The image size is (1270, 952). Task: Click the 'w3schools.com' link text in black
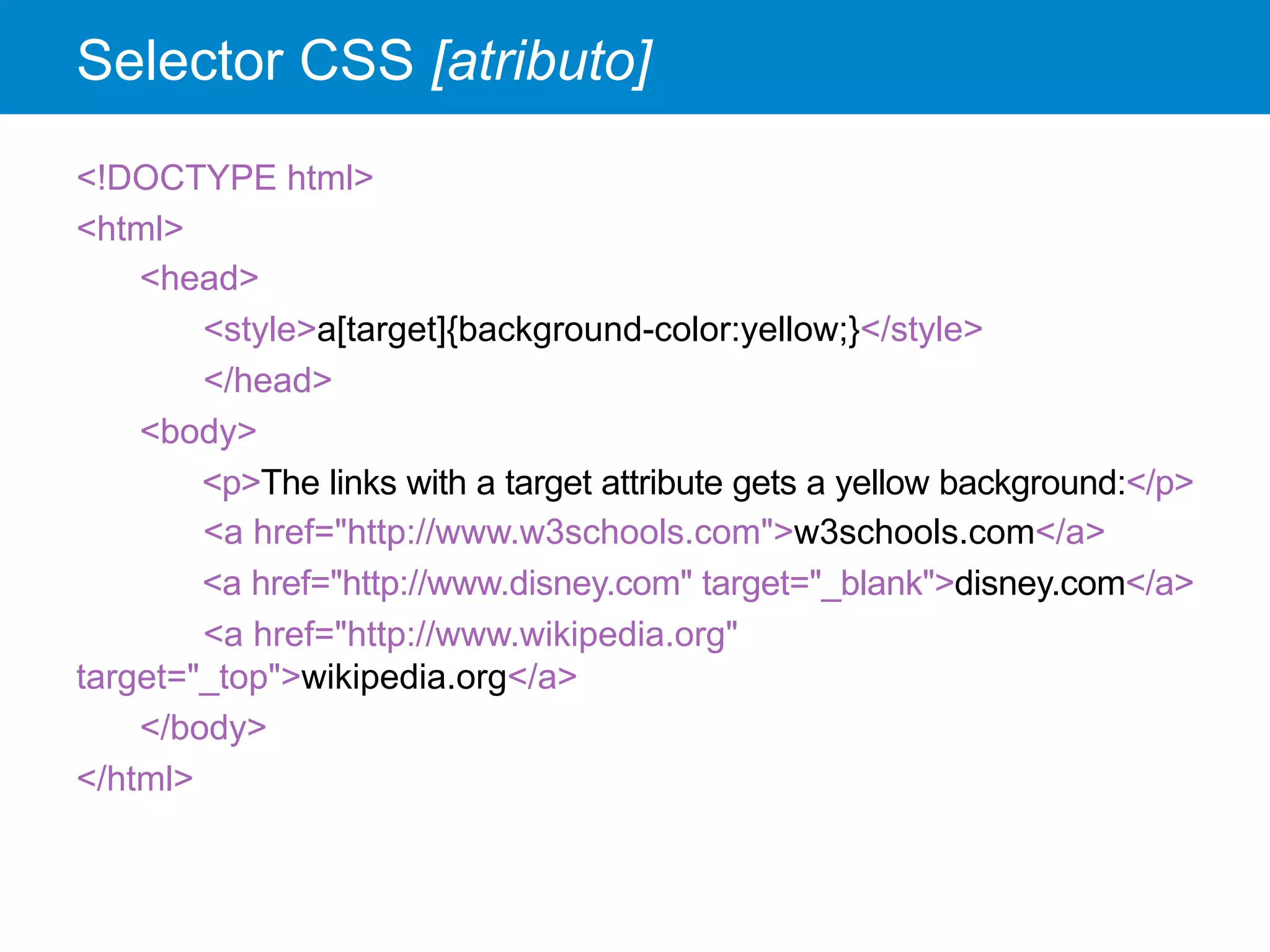point(914,532)
